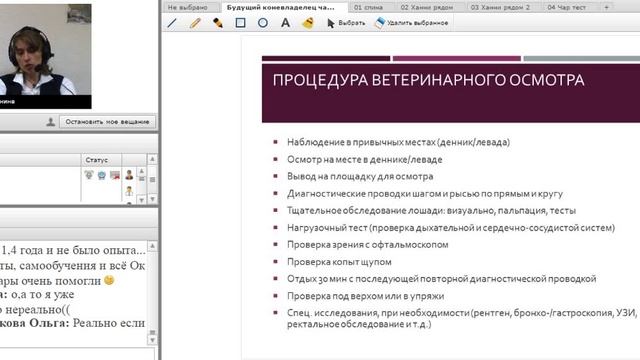Click the second participant avatar icon
Screen dimensions: 640x360
(x=129, y=191)
